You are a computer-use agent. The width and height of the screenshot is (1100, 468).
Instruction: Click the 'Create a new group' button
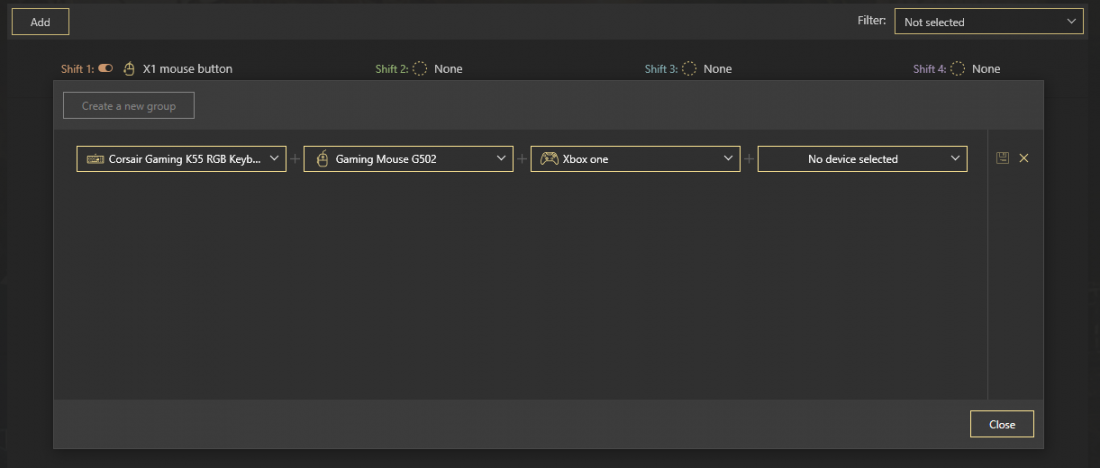(128, 106)
